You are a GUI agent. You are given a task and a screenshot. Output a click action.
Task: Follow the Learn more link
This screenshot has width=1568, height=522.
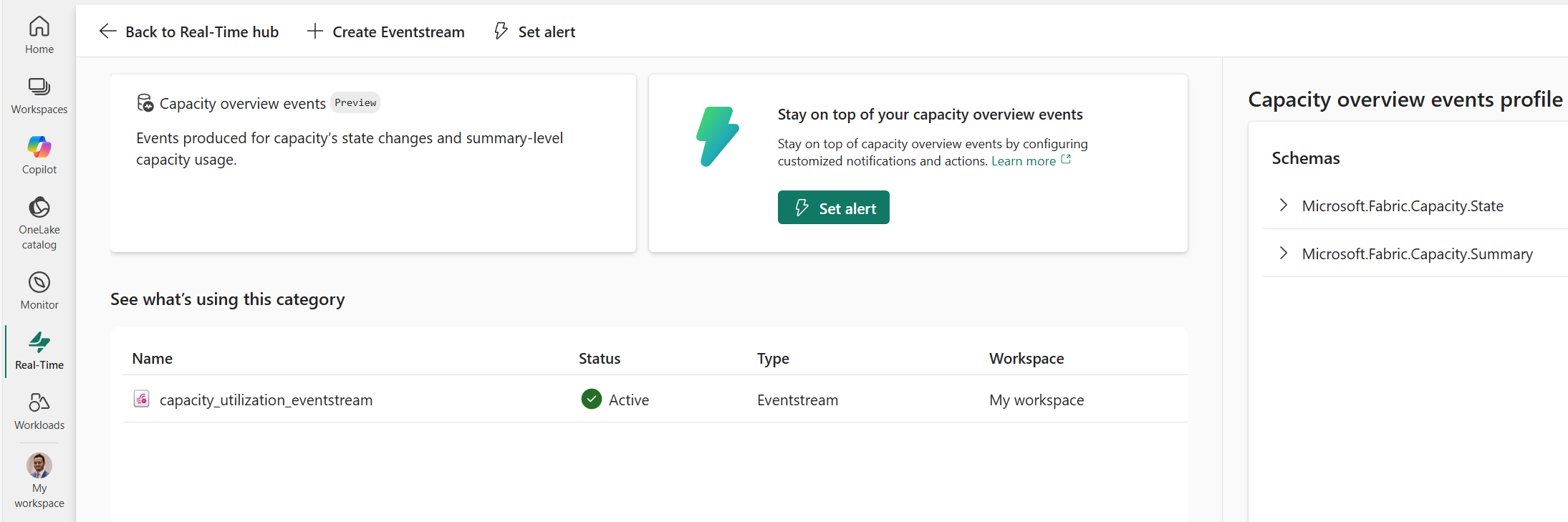[1023, 161]
